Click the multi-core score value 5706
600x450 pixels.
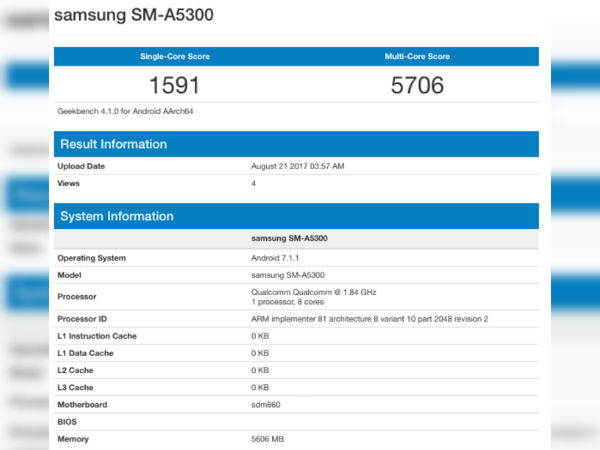coord(417,85)
